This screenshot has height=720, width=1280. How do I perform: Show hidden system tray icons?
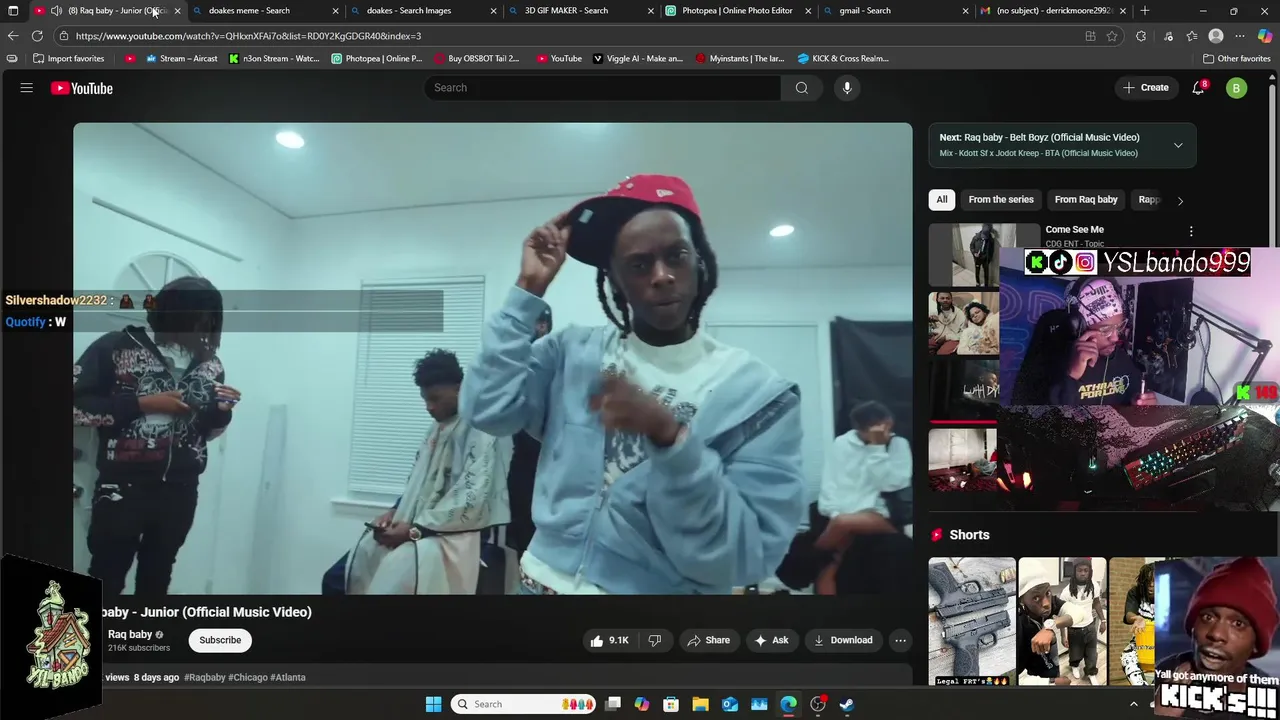[1133, 704]
